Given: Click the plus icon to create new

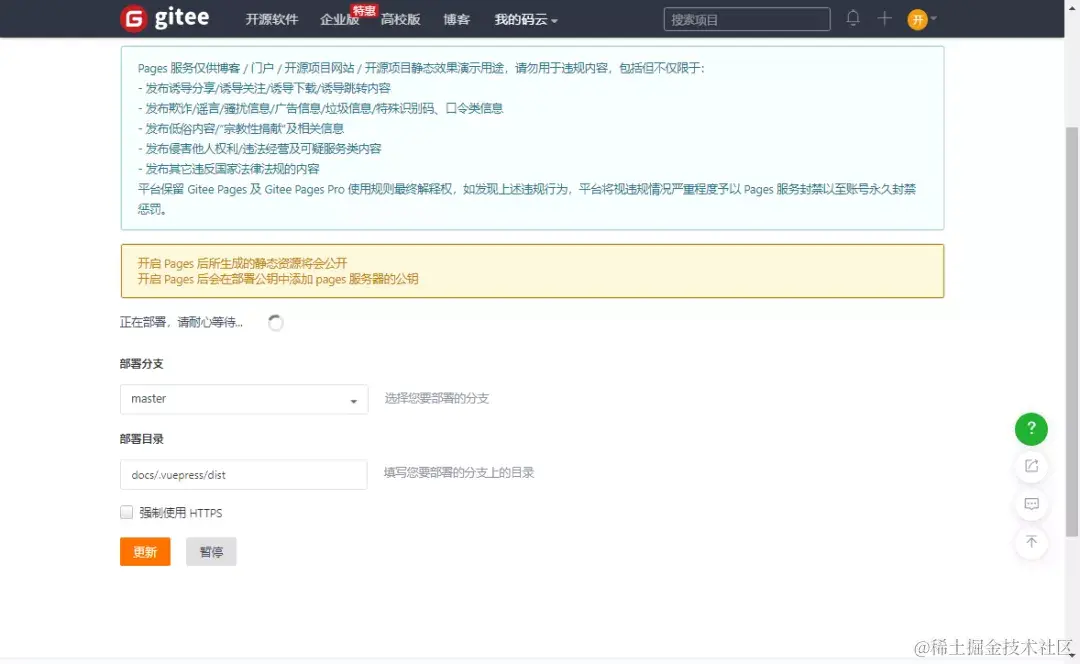Looking at the screenshot, I should pyautogui.click(x=882, y=18).
